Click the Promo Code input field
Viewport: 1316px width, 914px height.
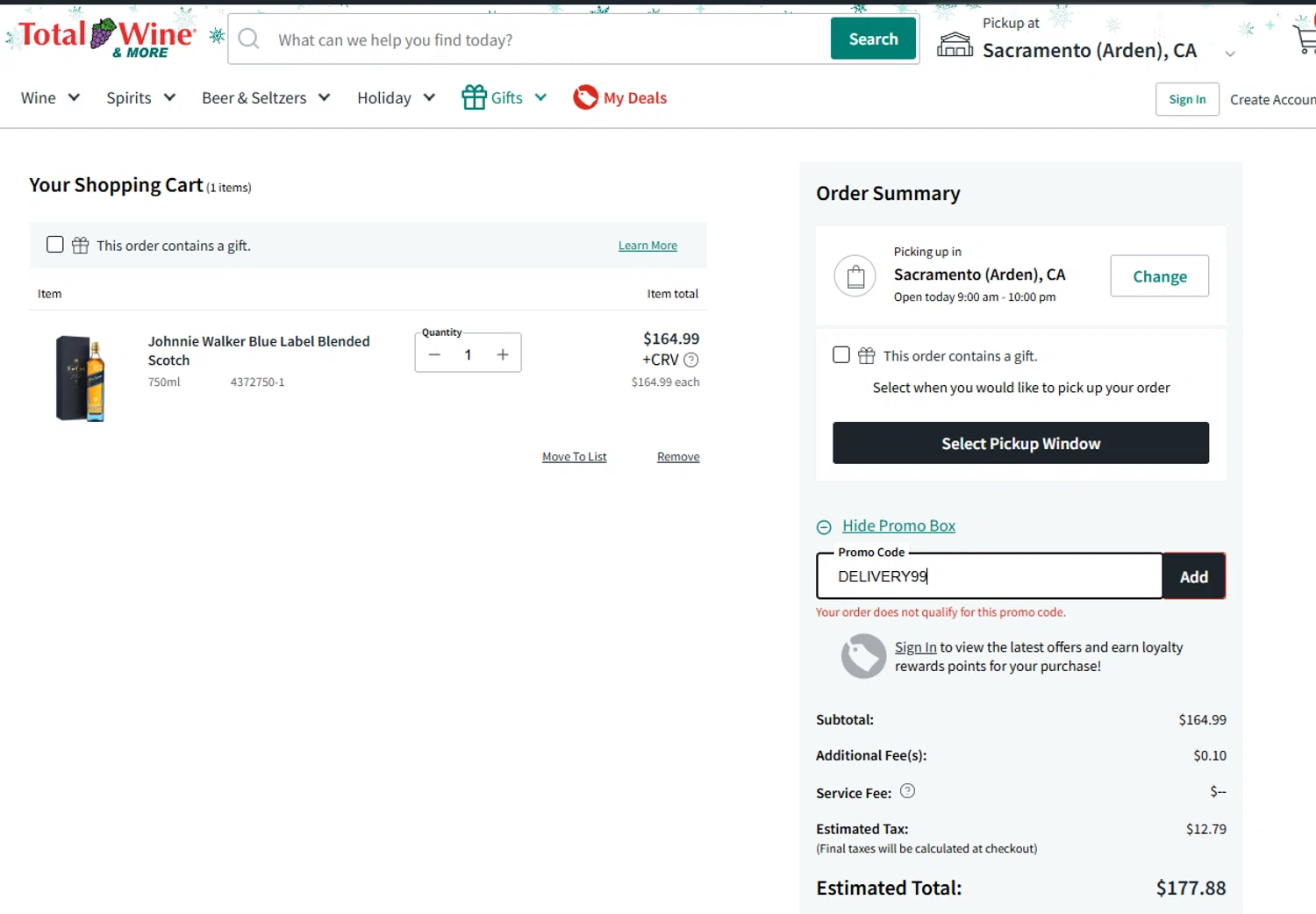[x=989, y=576]
